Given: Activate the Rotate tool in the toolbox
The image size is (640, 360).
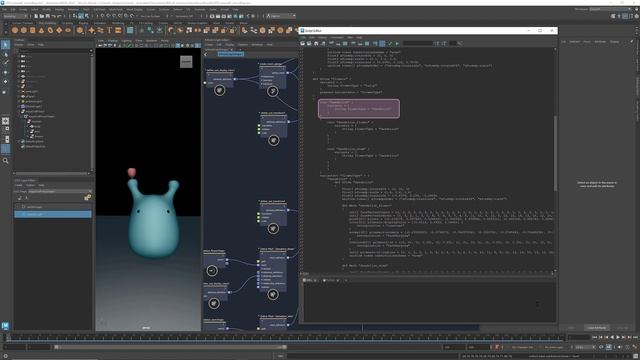Looking at the screenshot, I should pos(5,82).
